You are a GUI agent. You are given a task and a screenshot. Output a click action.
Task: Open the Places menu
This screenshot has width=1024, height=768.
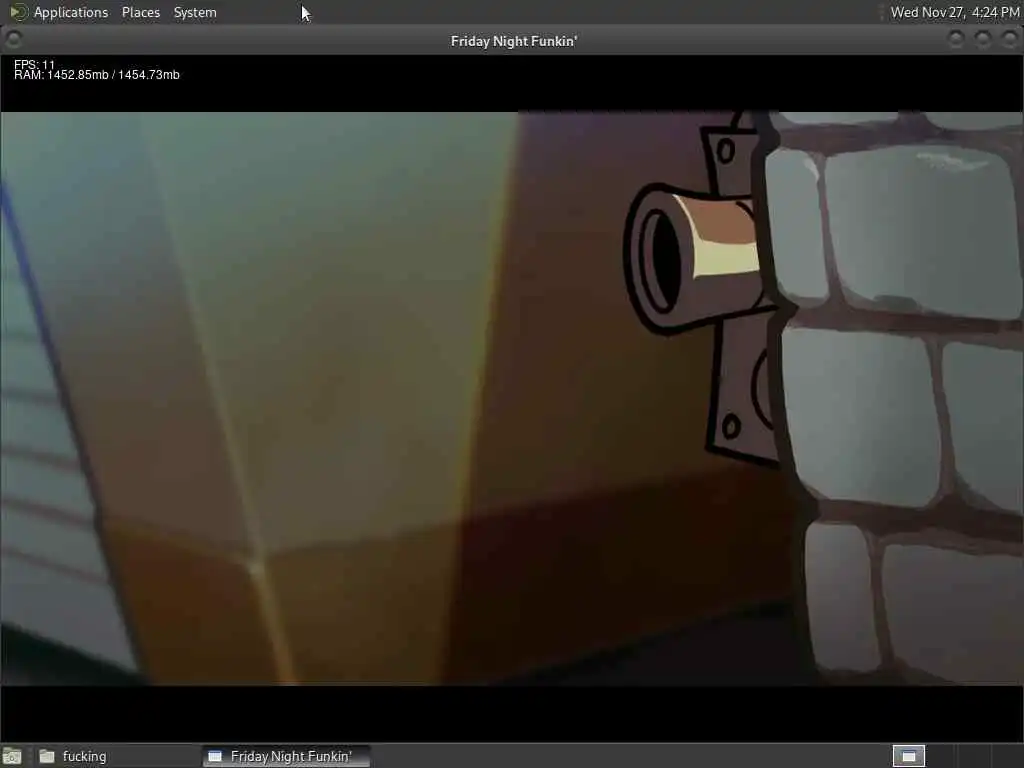coord(140,12)
